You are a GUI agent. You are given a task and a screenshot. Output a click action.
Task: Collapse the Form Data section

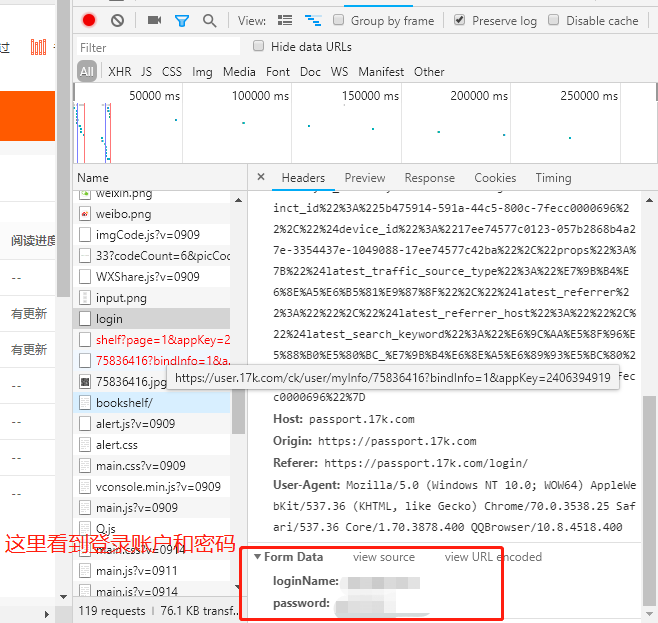[x=258, y=557]
